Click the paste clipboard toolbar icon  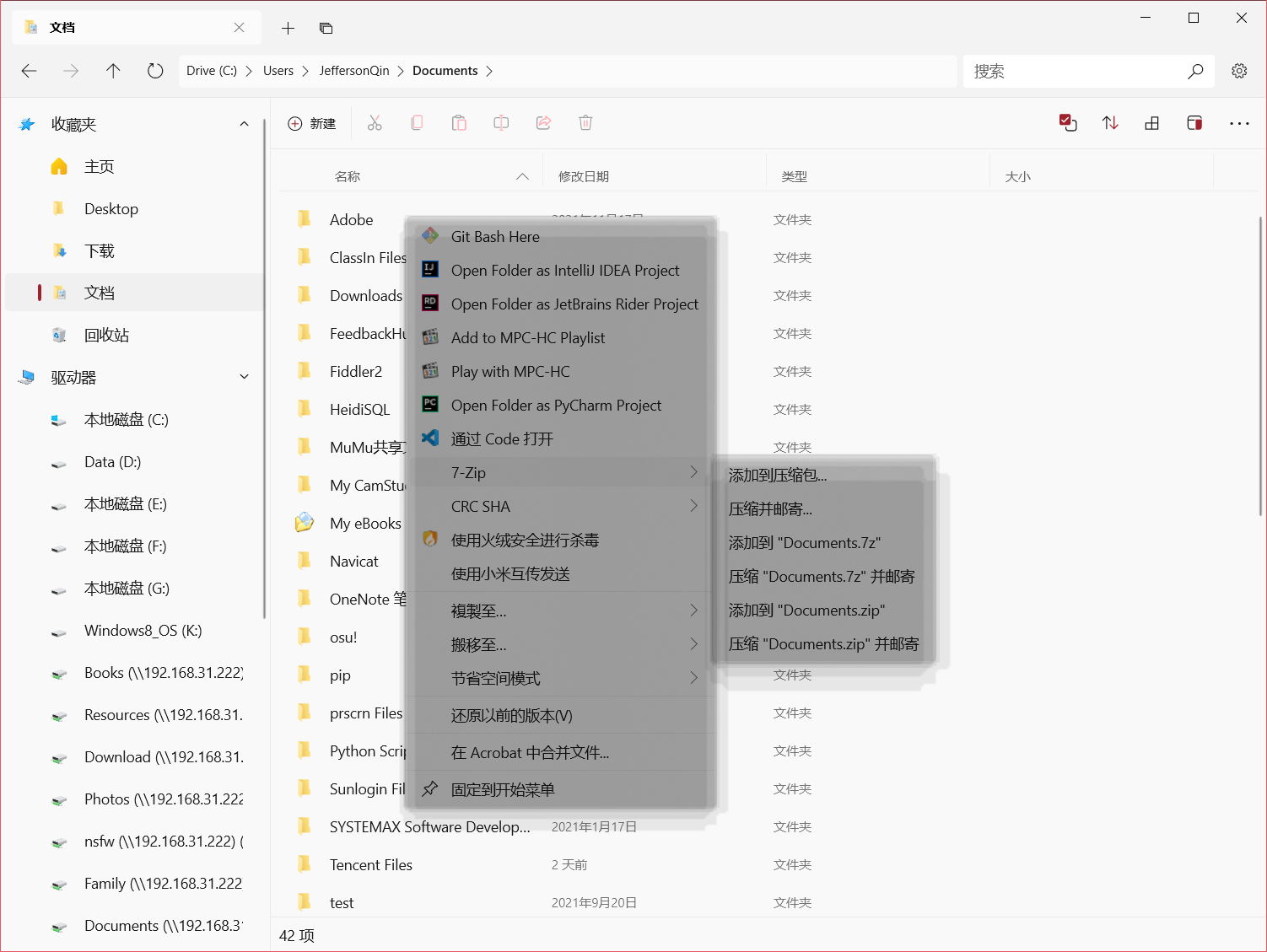(x=459, y=123)
